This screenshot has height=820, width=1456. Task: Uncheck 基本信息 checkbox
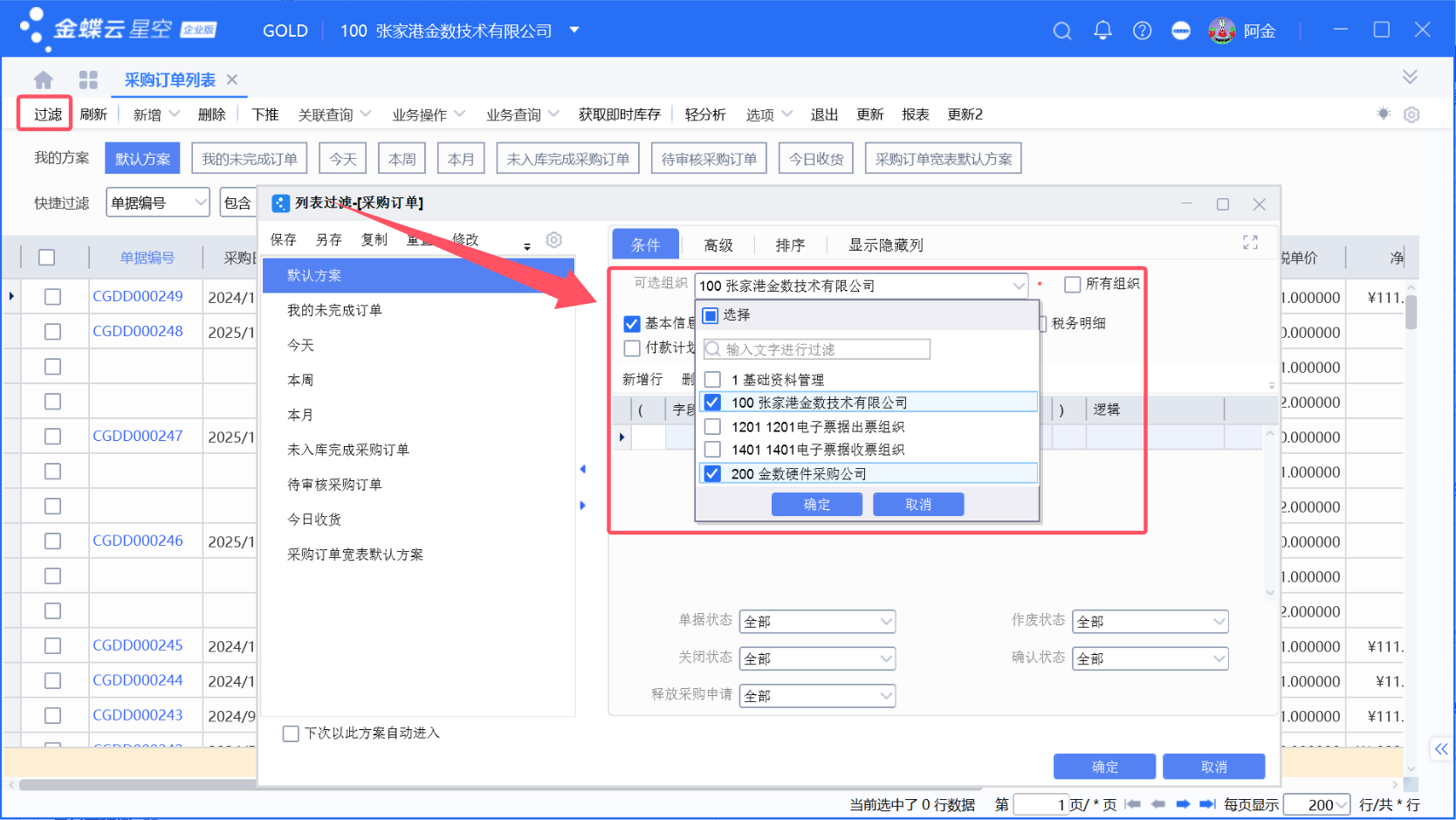[x=632, y=324]
